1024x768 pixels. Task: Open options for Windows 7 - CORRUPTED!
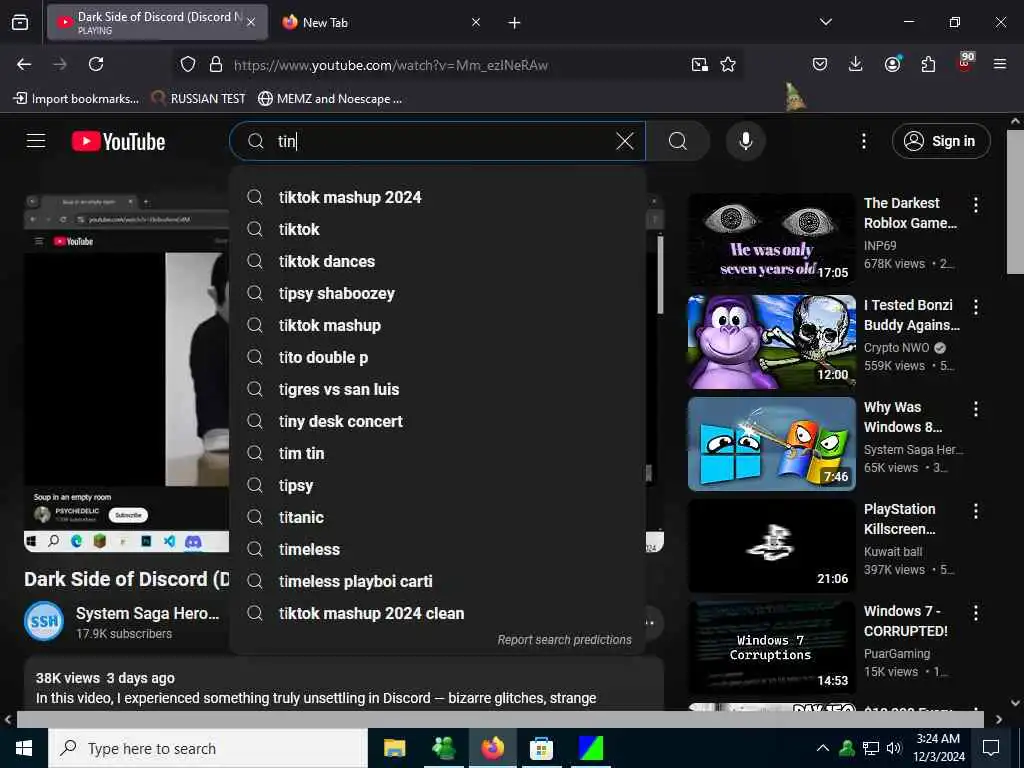tap(976, 613)
